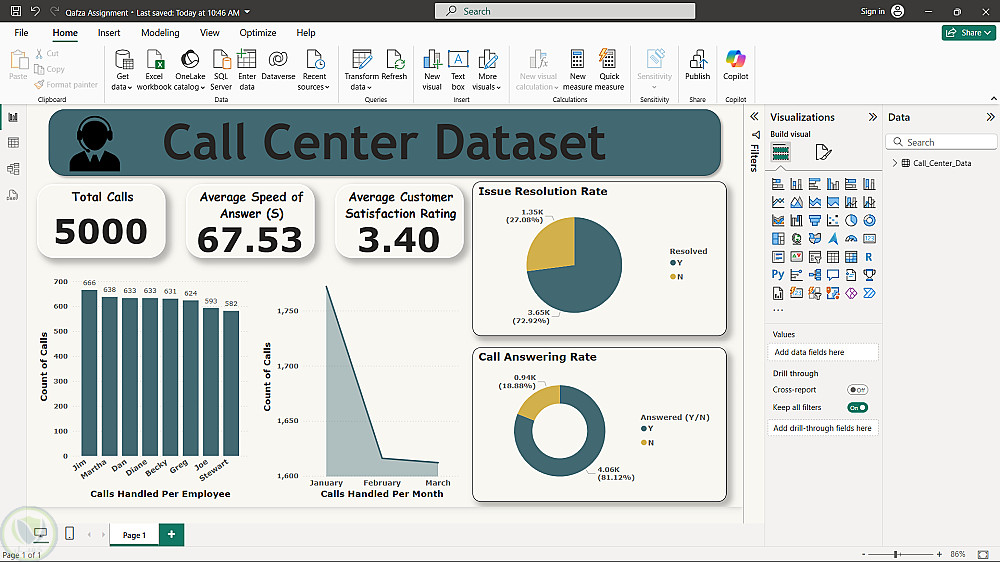Click the zoom in plus button
Image resolution: width=1000 pixels, height=562 pixels.
(939, 554)
